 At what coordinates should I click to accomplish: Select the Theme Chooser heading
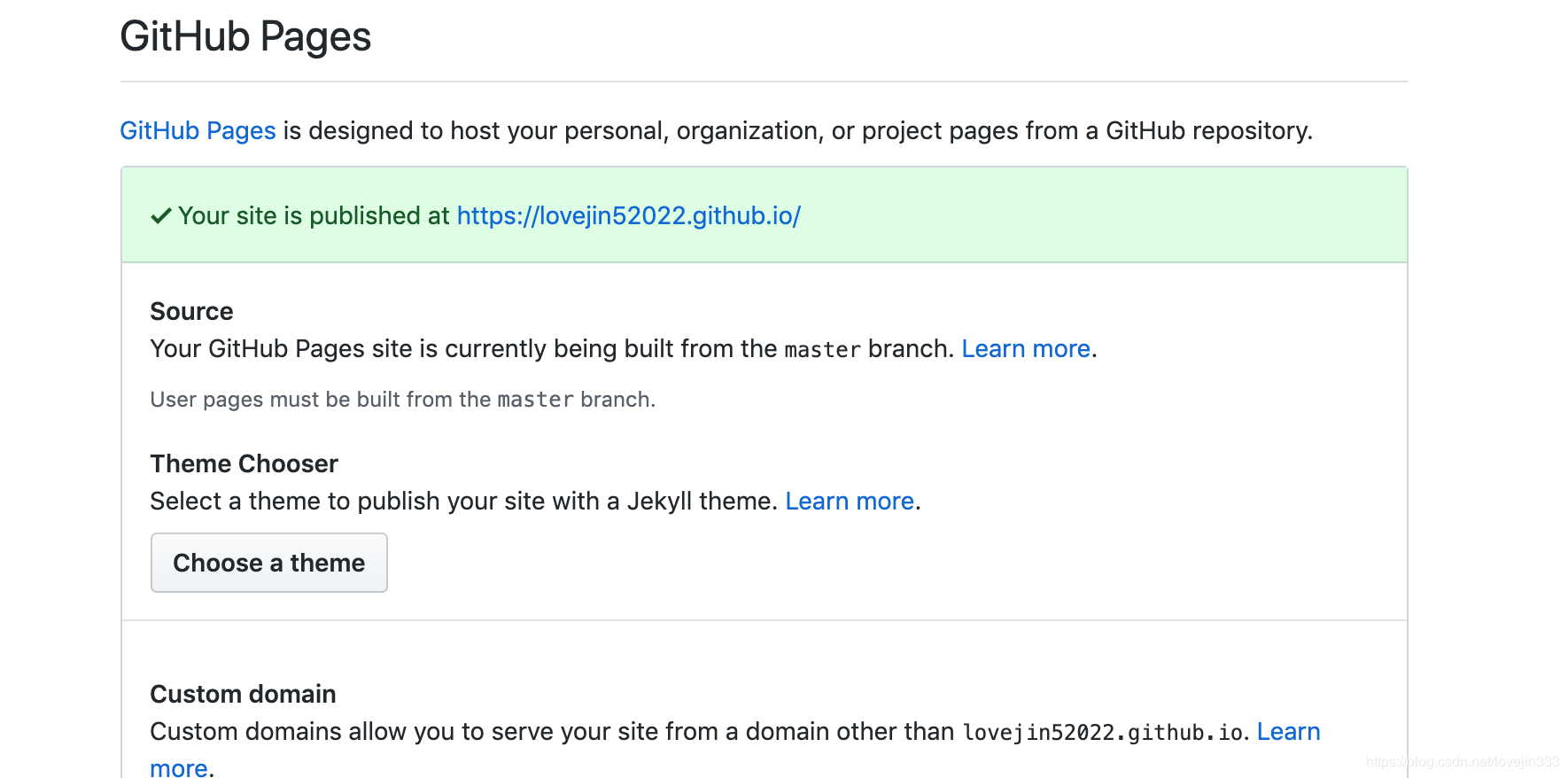pos(244,464)
